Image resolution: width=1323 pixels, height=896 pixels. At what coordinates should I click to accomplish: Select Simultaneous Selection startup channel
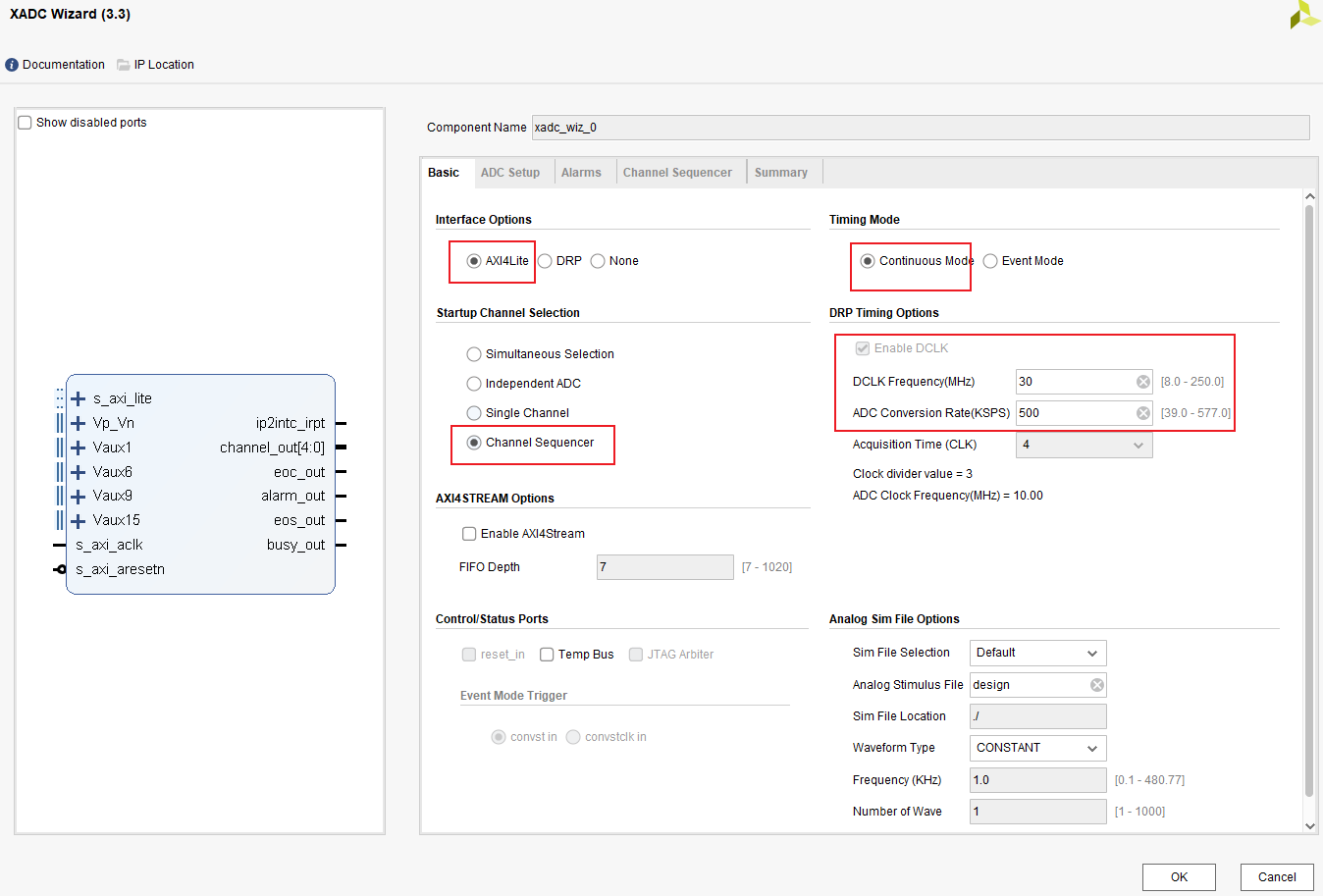pyautogui.click(x=474, y=354)
